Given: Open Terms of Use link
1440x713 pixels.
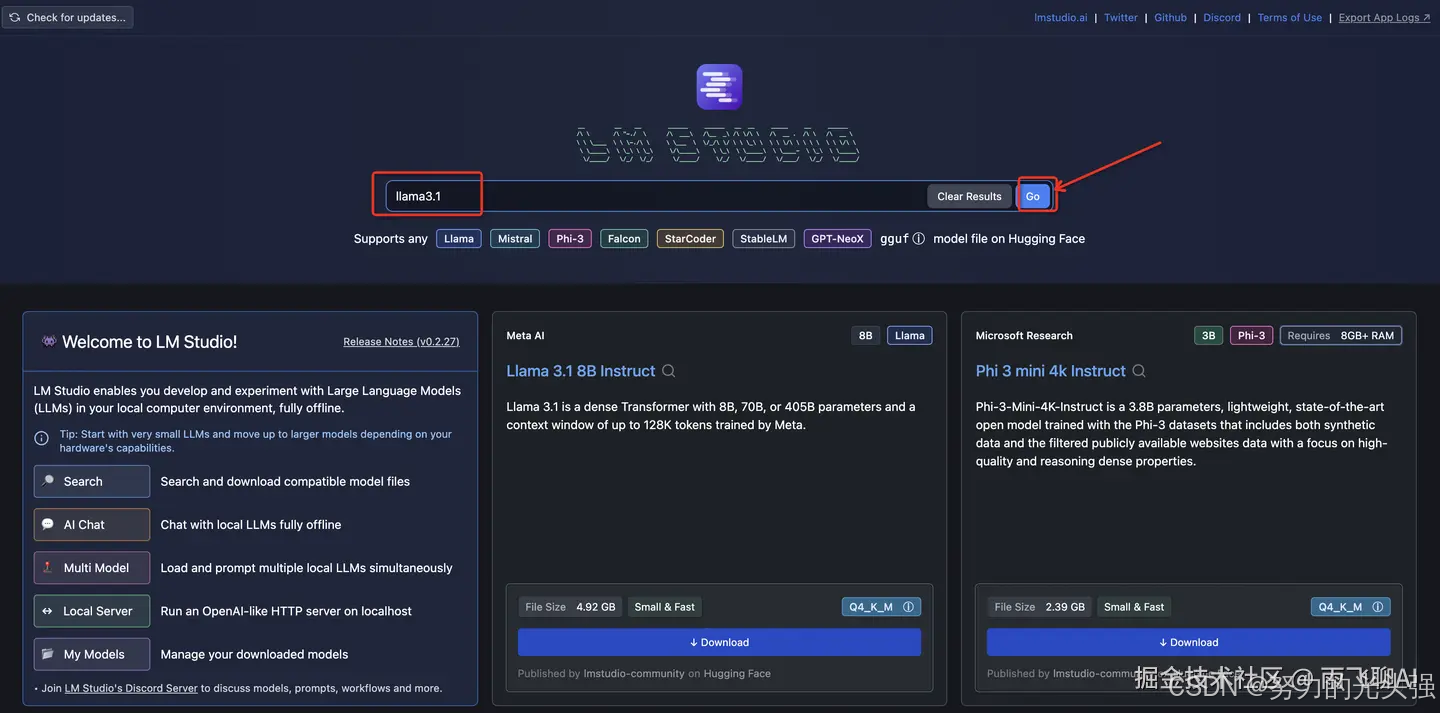Looking at the screenshot, I should point(1290,18).
